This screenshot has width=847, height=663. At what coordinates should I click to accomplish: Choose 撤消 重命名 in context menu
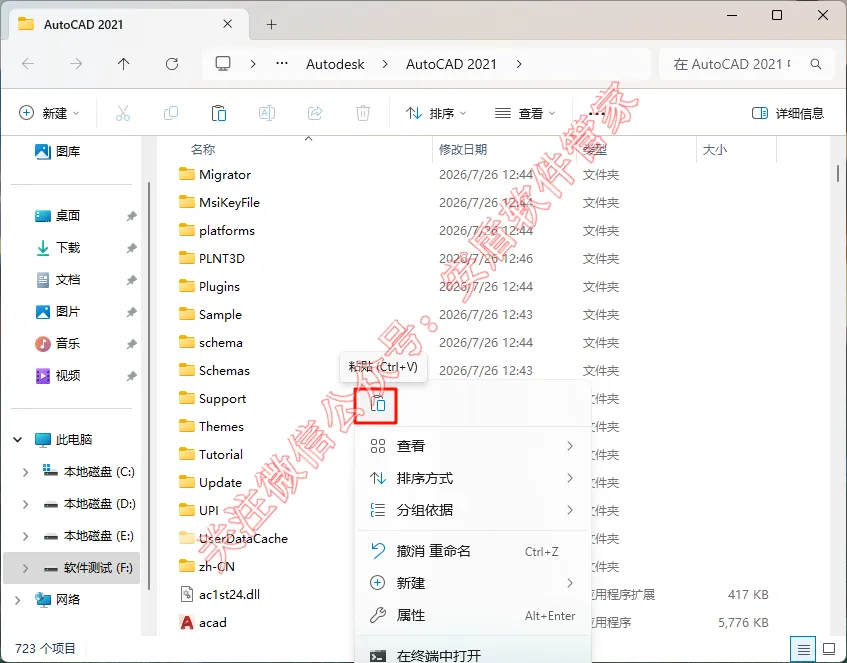pyautogui.click(x=472, y=551)
